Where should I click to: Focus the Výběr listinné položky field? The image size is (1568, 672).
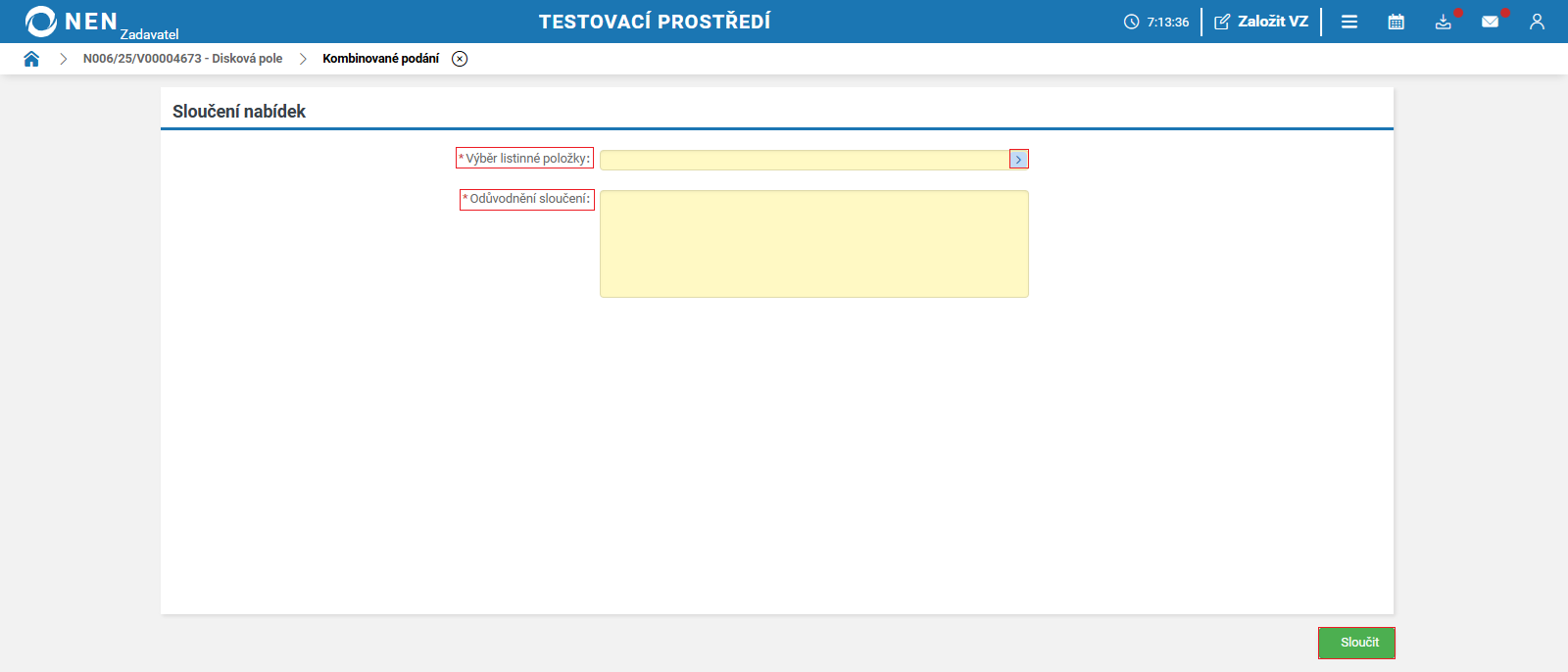pyautogui.click(x=805, y=160)
